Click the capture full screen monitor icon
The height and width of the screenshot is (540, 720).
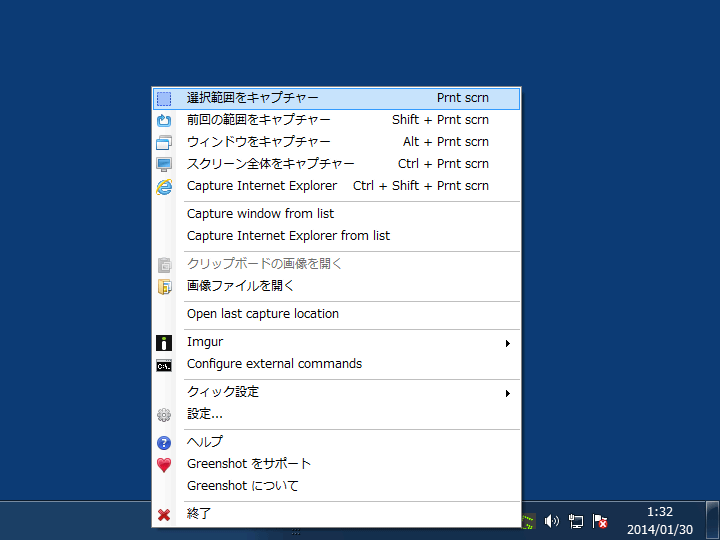(x=165, y=165)
